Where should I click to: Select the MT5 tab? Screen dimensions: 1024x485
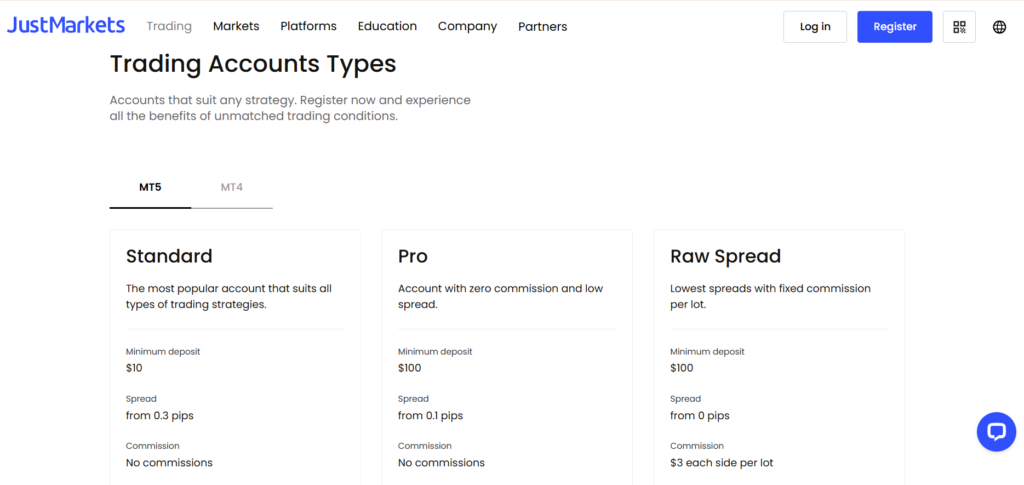[x=150, y=187]
